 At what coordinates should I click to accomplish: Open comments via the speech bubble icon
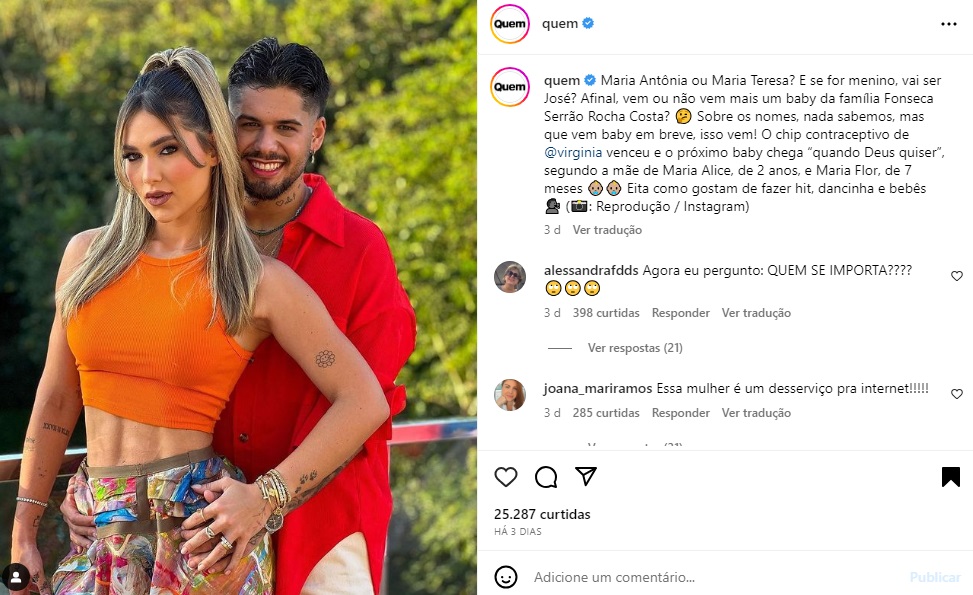(546, 476)
